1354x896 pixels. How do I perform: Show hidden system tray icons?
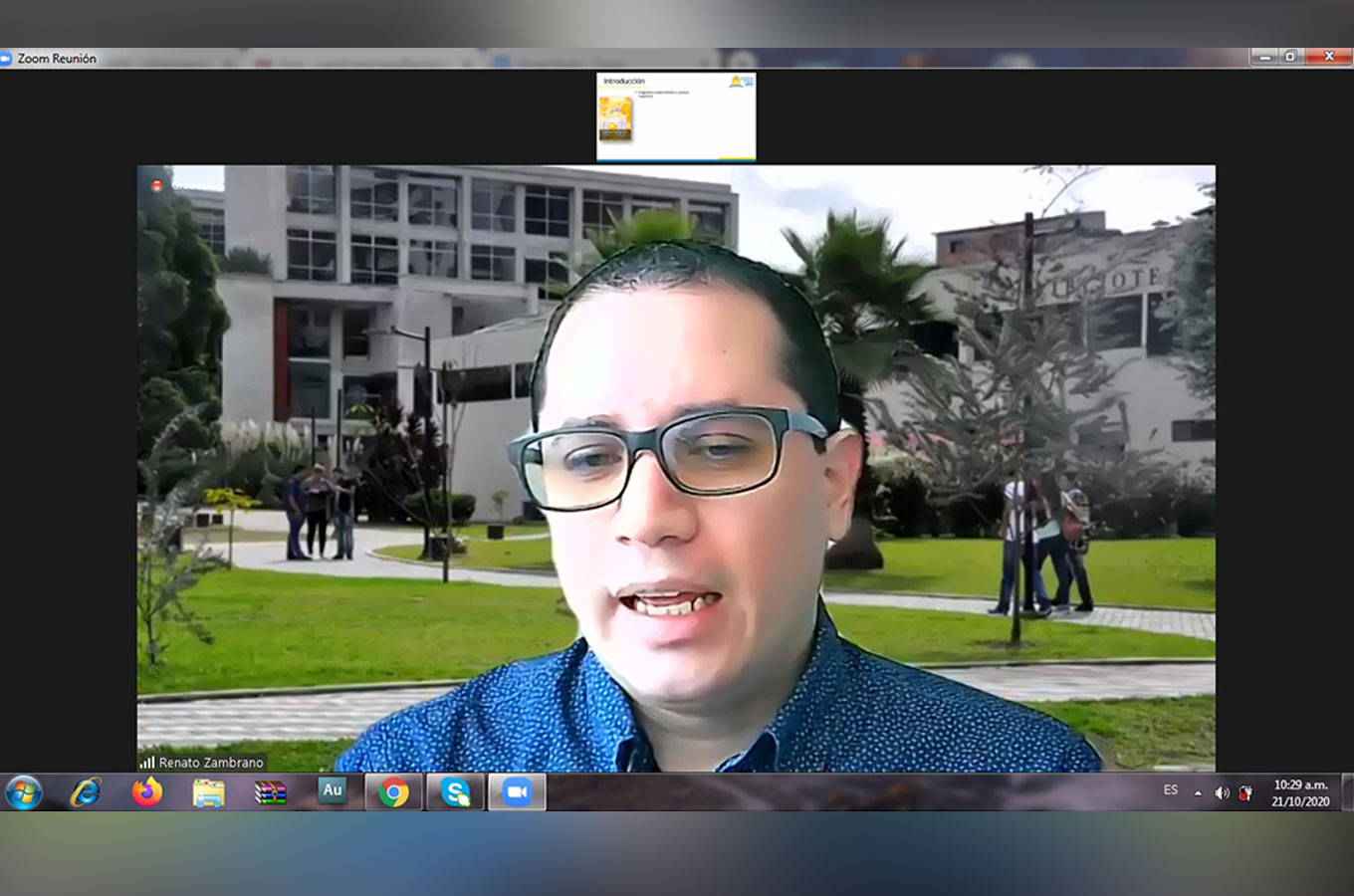point(1198,793)
